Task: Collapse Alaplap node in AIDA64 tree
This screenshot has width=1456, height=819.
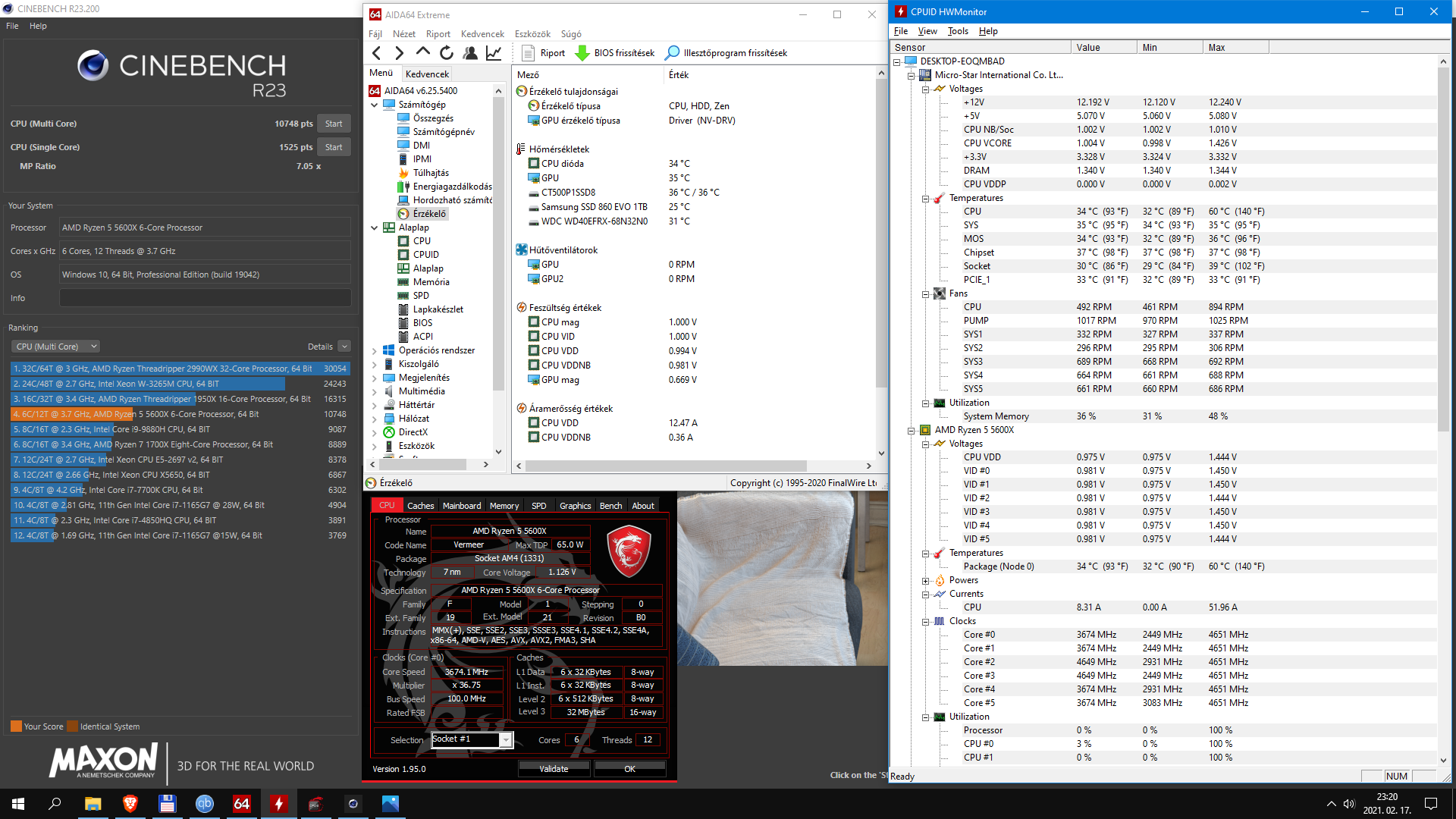Action: 375,227
